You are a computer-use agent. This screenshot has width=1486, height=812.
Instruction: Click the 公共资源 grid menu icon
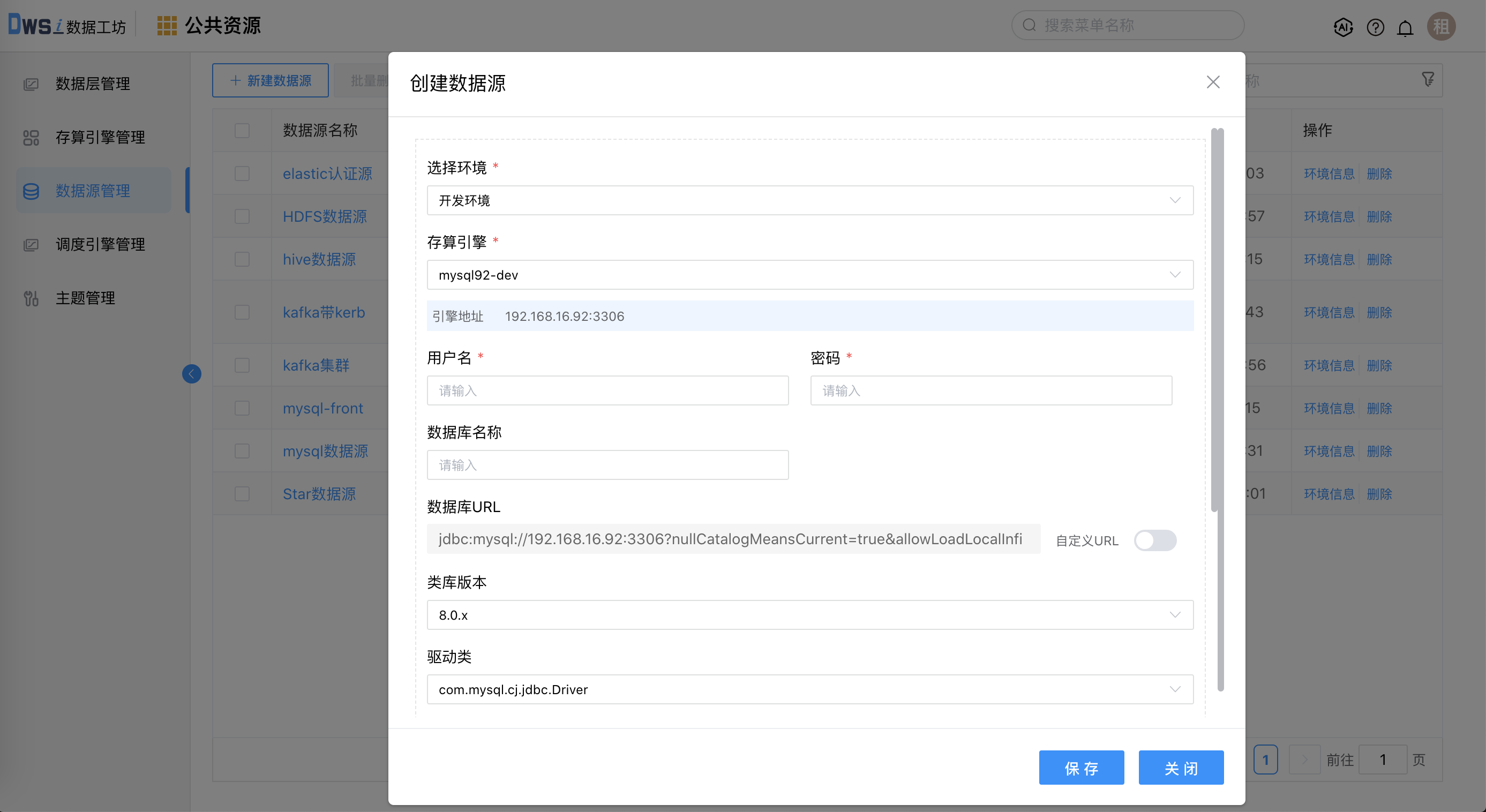tap(167, 25)
